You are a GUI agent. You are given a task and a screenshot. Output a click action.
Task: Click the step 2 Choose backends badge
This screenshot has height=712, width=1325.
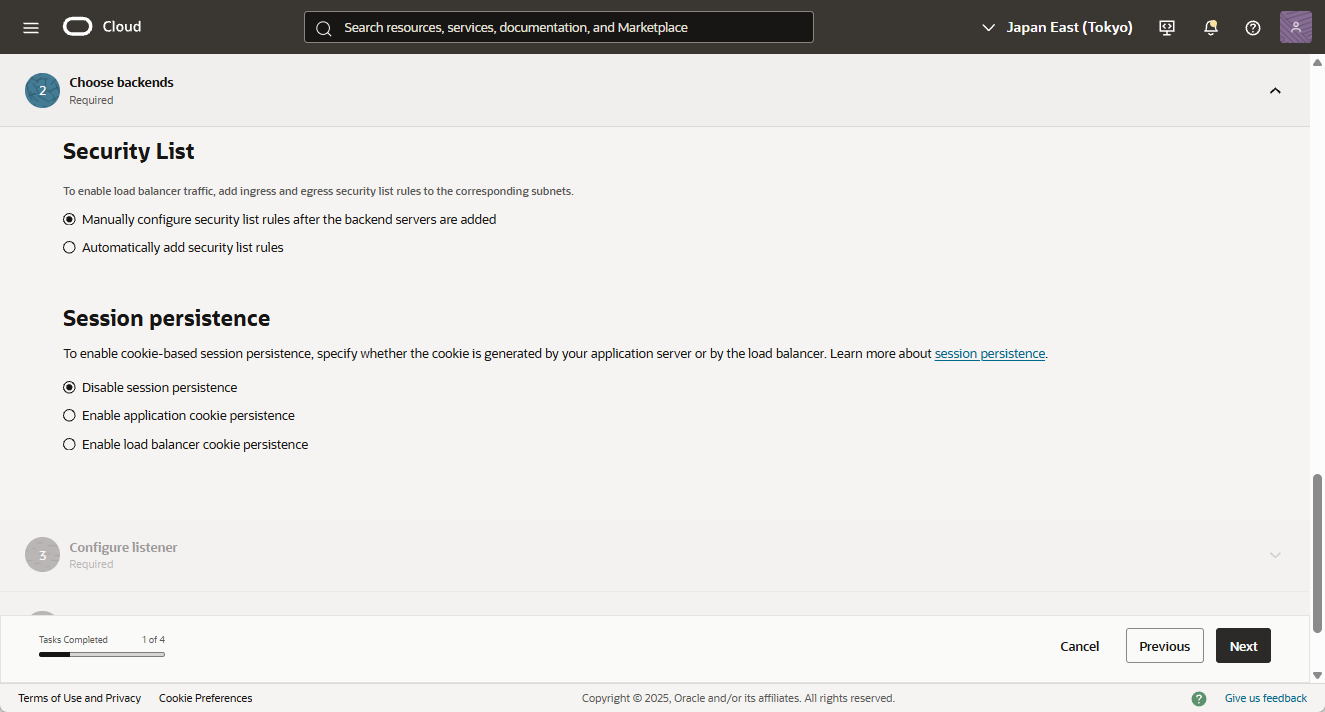(42, 90)
